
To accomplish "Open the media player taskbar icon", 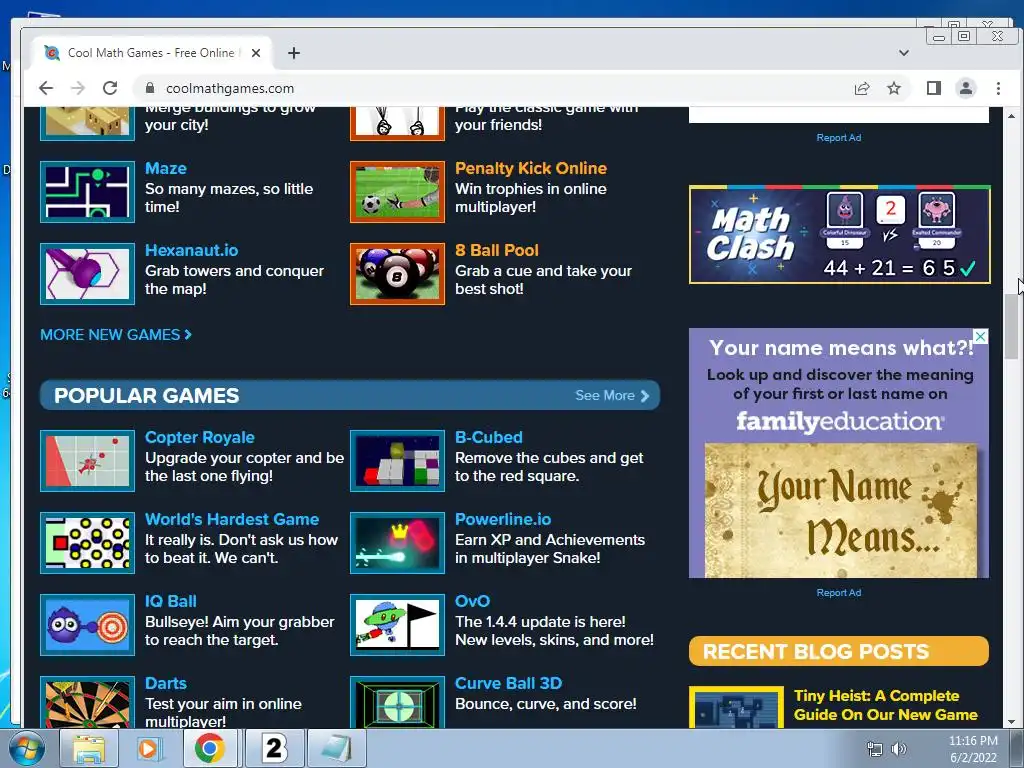I will (x=150, y=748).
